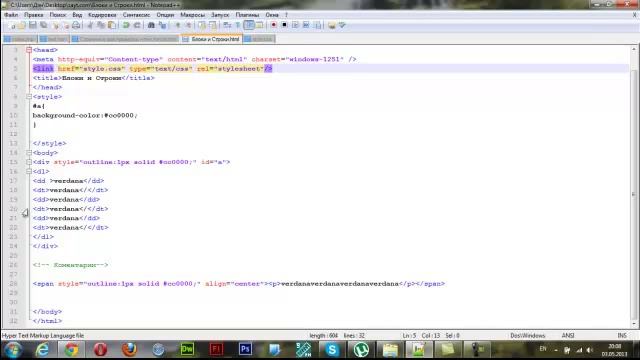
Task: Open the Плагины menu
Action: 247,15
